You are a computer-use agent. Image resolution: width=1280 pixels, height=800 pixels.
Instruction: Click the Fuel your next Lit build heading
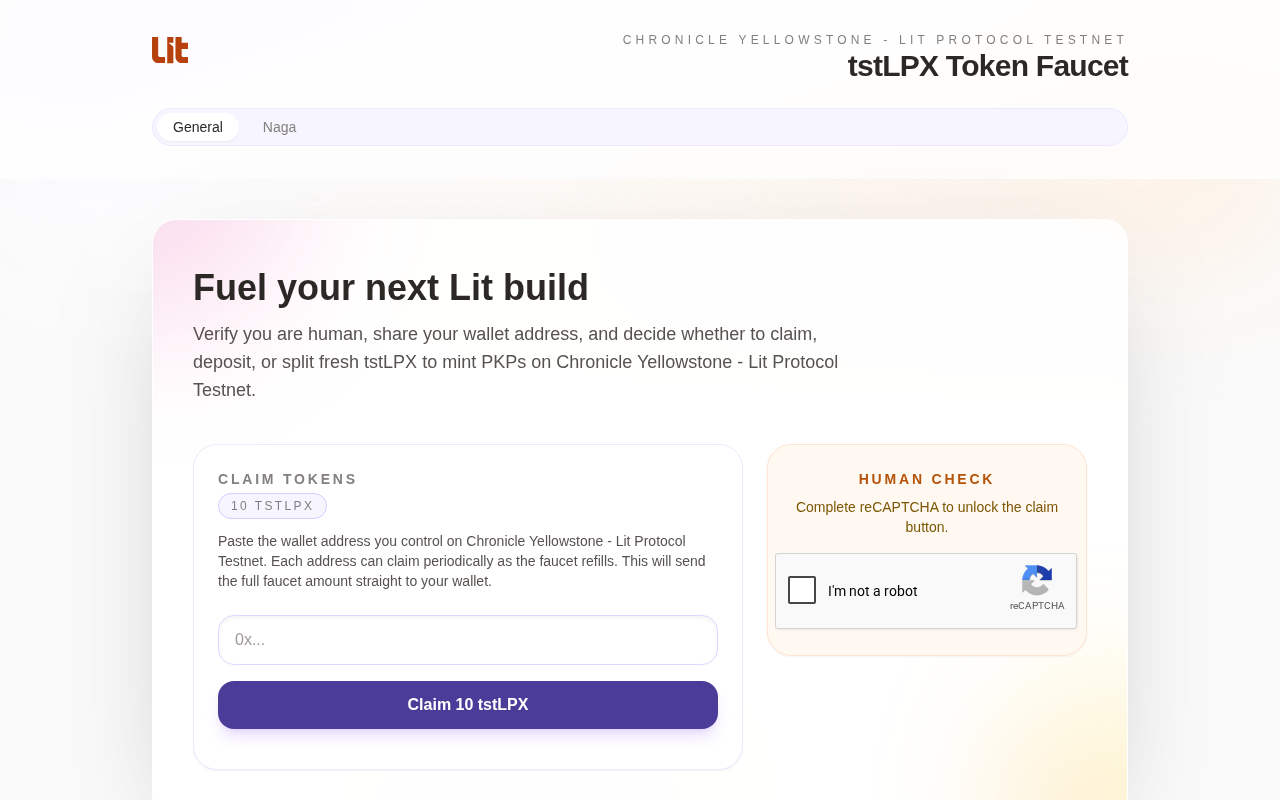tap(390, 288)
